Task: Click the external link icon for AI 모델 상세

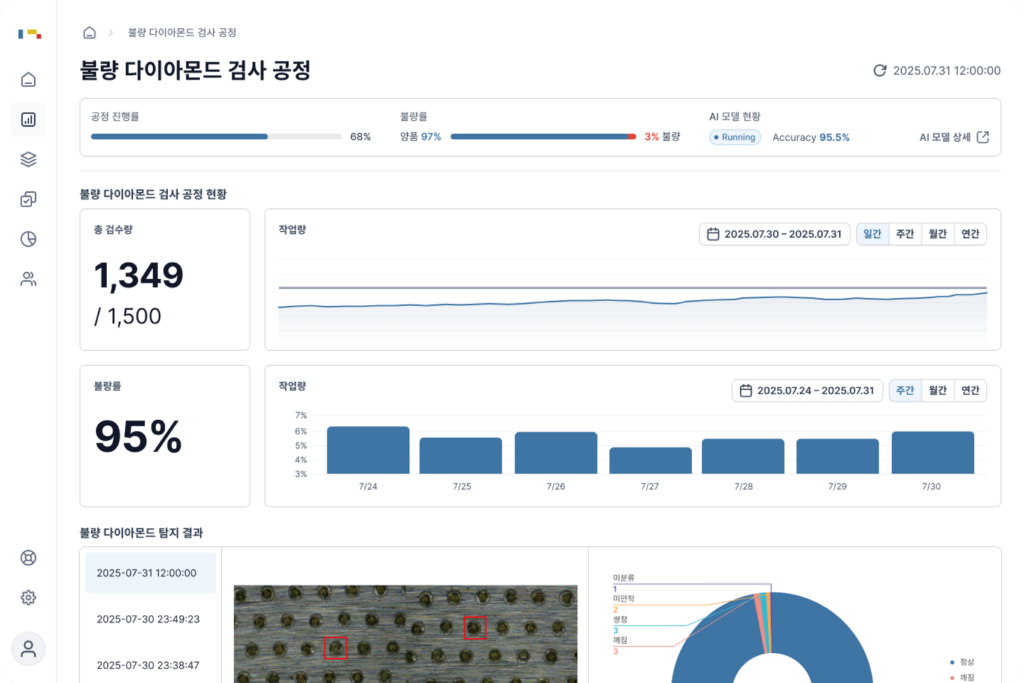Action: tap(983, 137)
